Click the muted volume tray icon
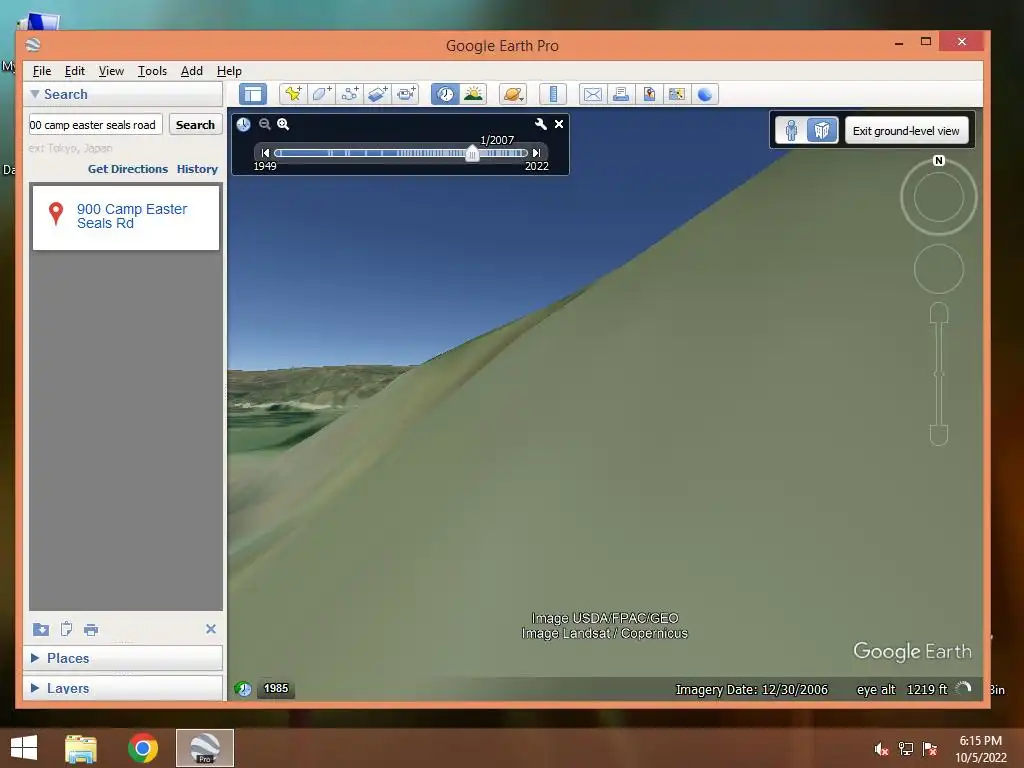 click(x=881, y=749)
